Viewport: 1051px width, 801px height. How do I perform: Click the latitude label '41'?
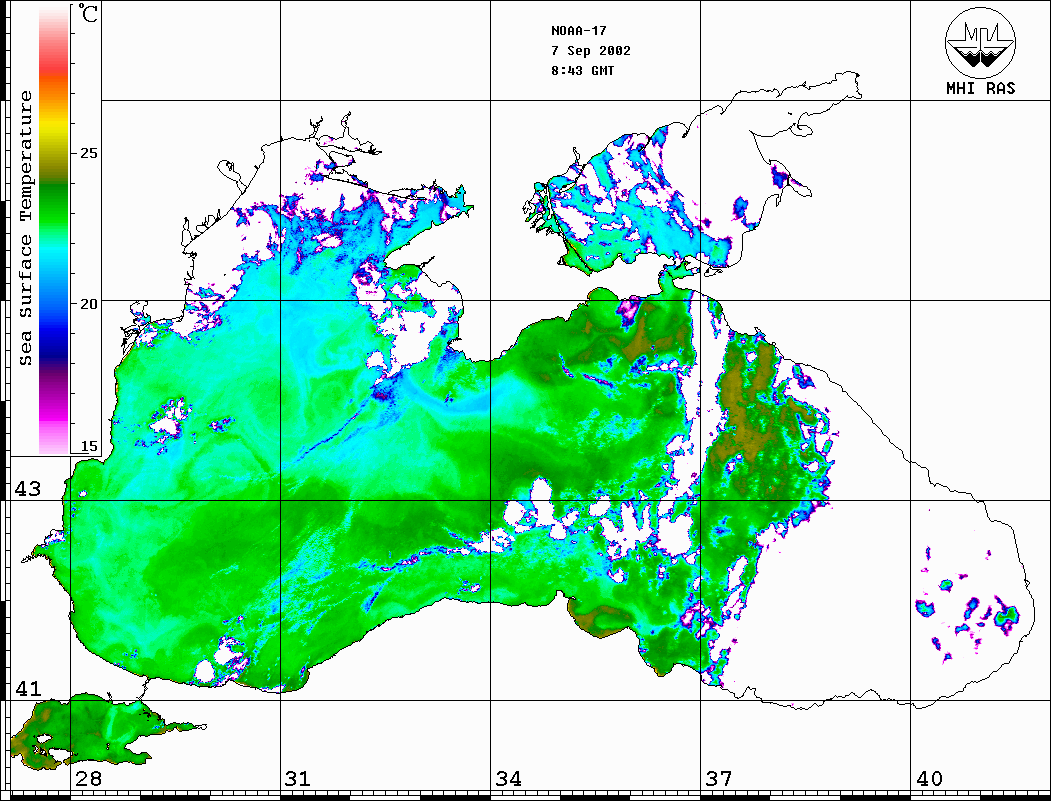pos(27,689)
